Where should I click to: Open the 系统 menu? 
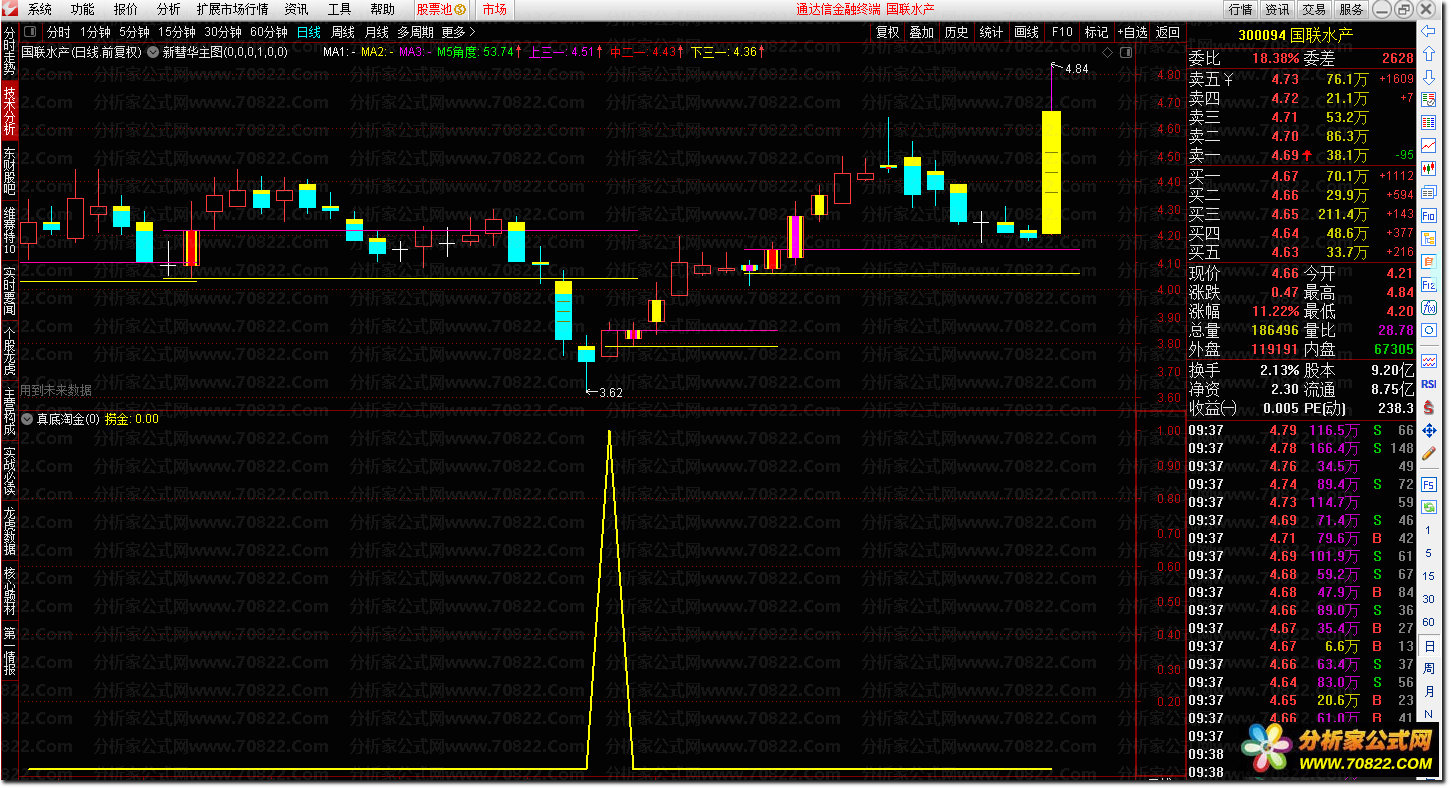(40, 9)
